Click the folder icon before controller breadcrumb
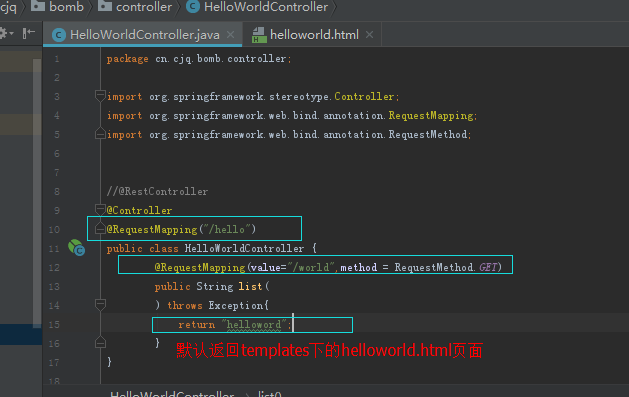This screenshot has width=629, height=397. tap(105, 6)
